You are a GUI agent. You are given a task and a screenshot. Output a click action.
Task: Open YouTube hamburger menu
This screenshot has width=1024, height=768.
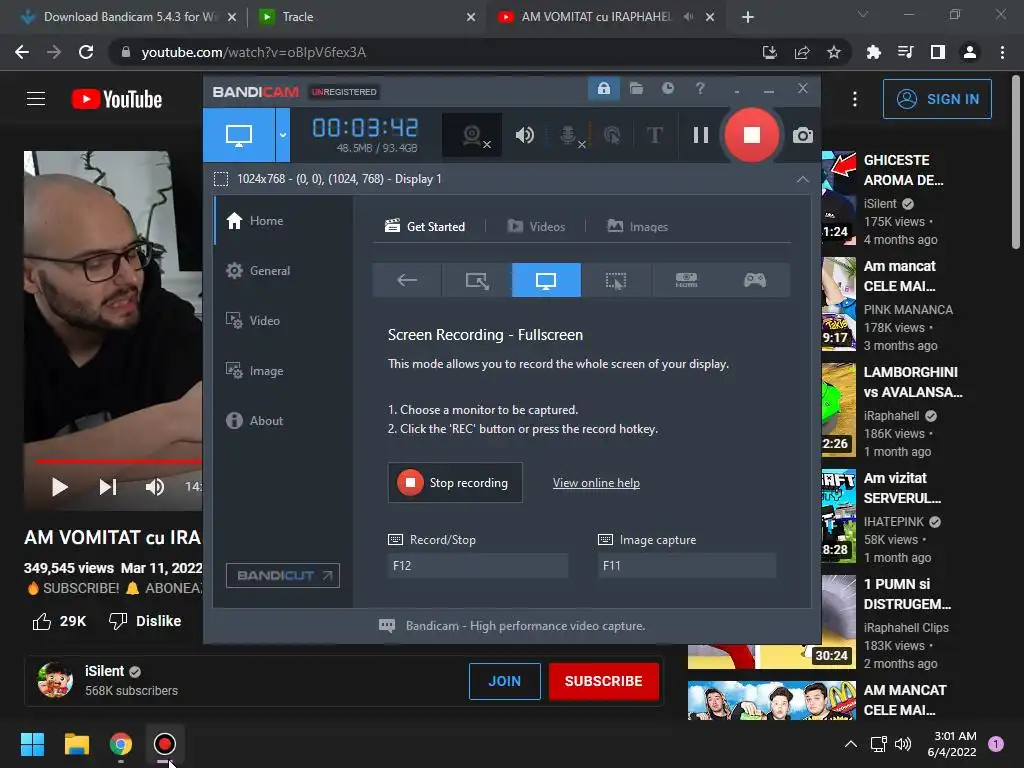pyautogui.click(x=36, y=99)
